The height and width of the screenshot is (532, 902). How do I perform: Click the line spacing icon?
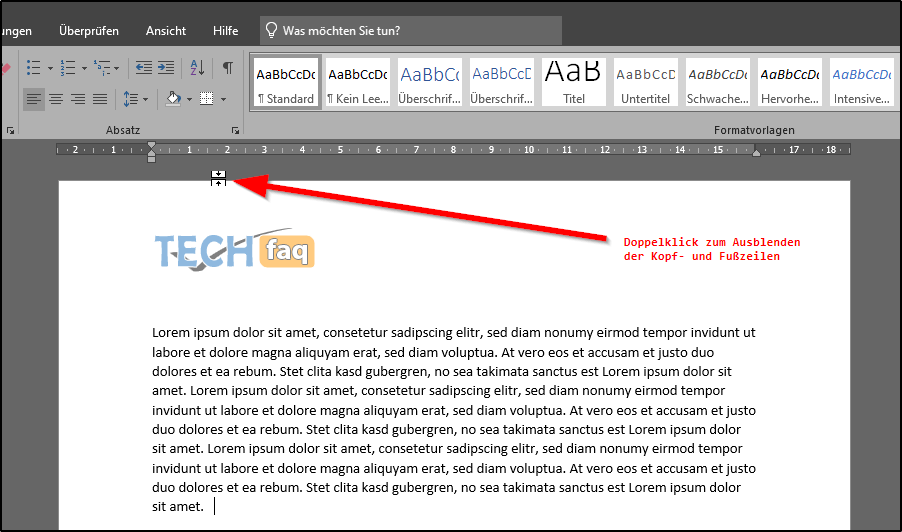(x=131, y=99)
